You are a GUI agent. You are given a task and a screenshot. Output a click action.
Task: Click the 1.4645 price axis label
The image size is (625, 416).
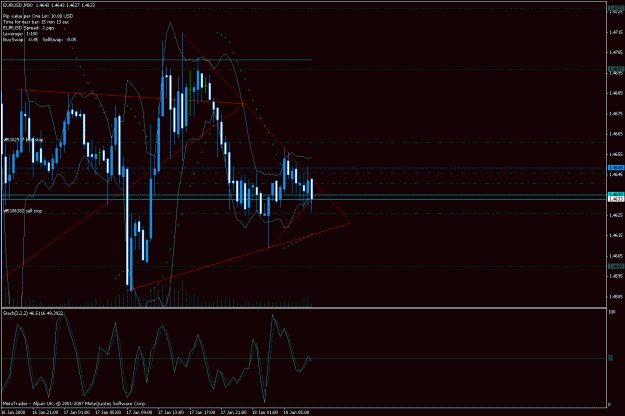point(616,175)
